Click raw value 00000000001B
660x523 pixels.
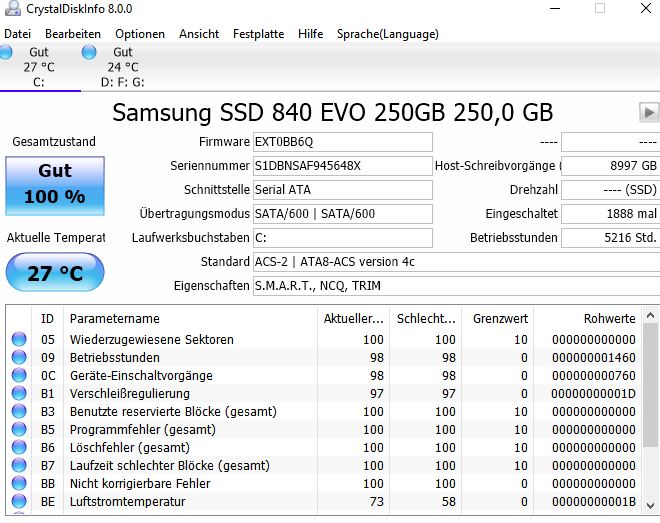[x=593, y=502]
